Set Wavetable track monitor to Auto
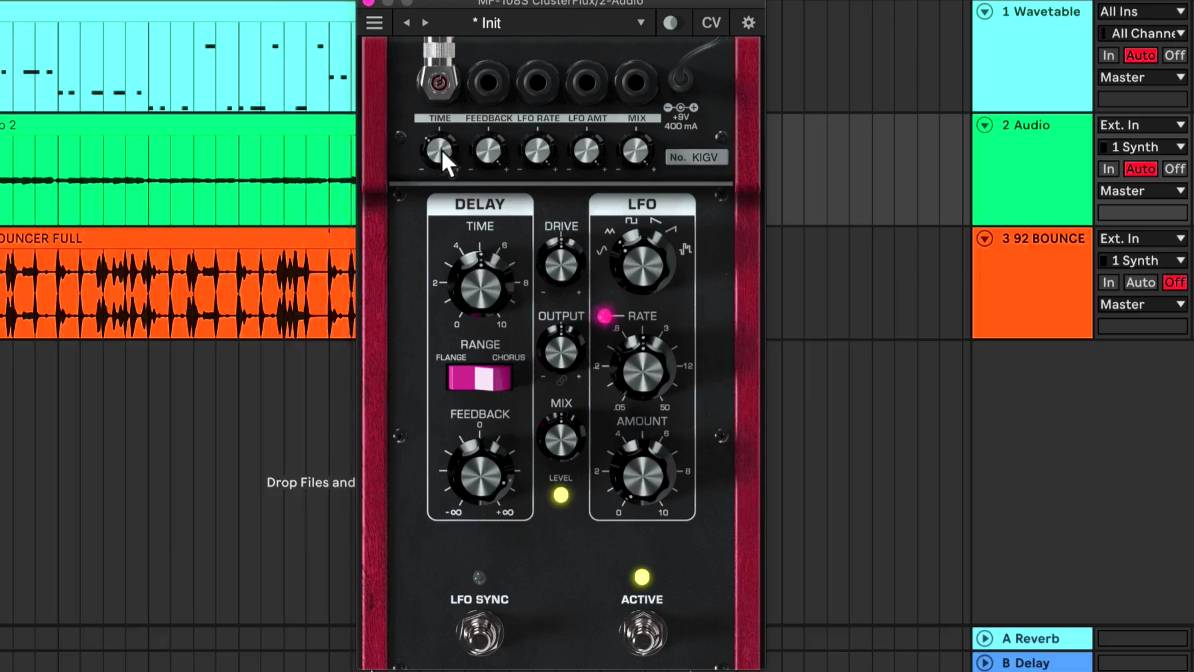1194x672 pixels. point(1140,55)
